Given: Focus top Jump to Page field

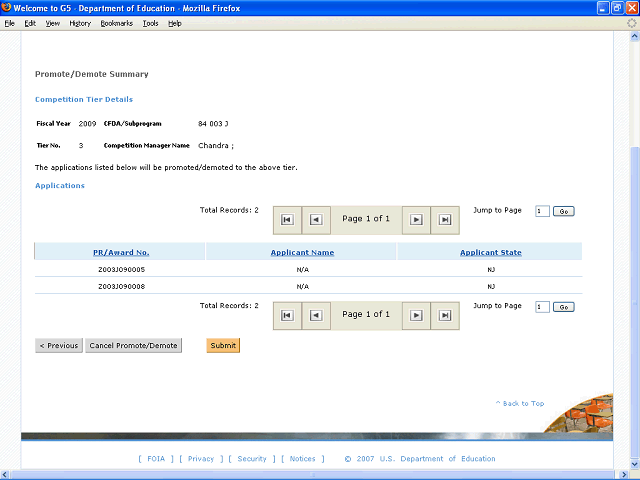Looking at the screenshot, I should [x=542, y=211].
